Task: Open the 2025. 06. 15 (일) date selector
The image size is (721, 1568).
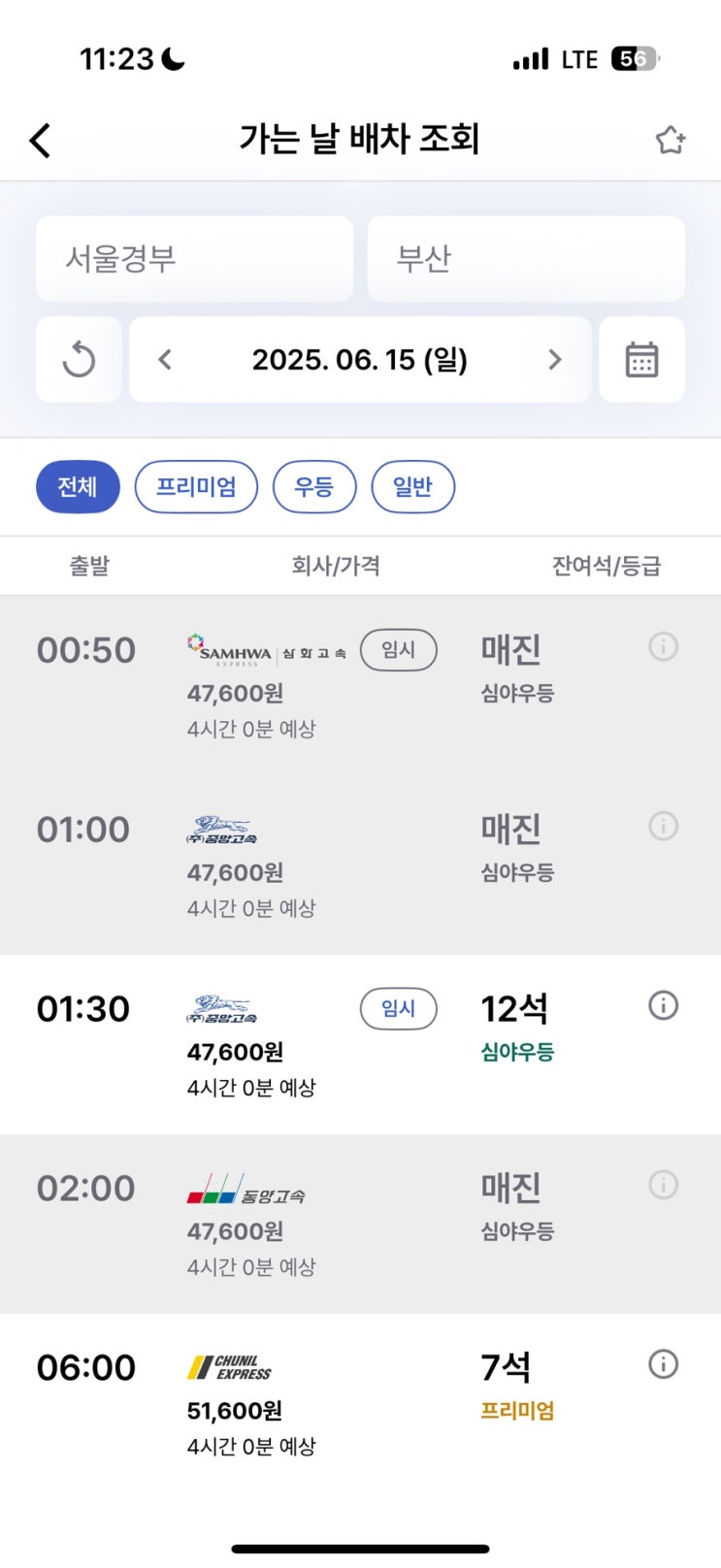Action: click(x=360, y=360)
